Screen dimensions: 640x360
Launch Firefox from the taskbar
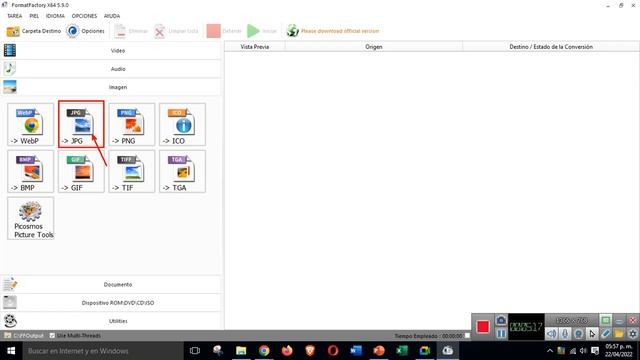pyautogui.click(x=287, y=351)
